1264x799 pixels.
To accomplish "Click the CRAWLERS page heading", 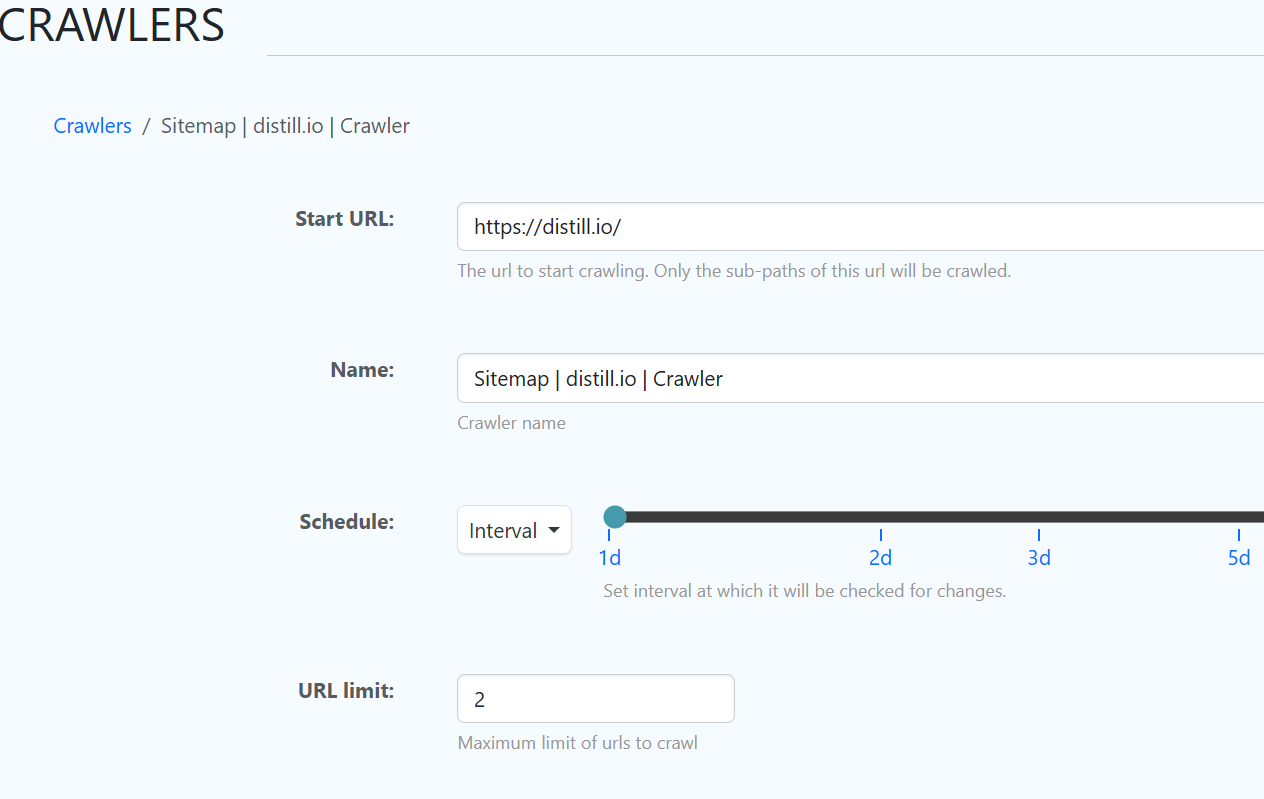I will coord(110,25).
